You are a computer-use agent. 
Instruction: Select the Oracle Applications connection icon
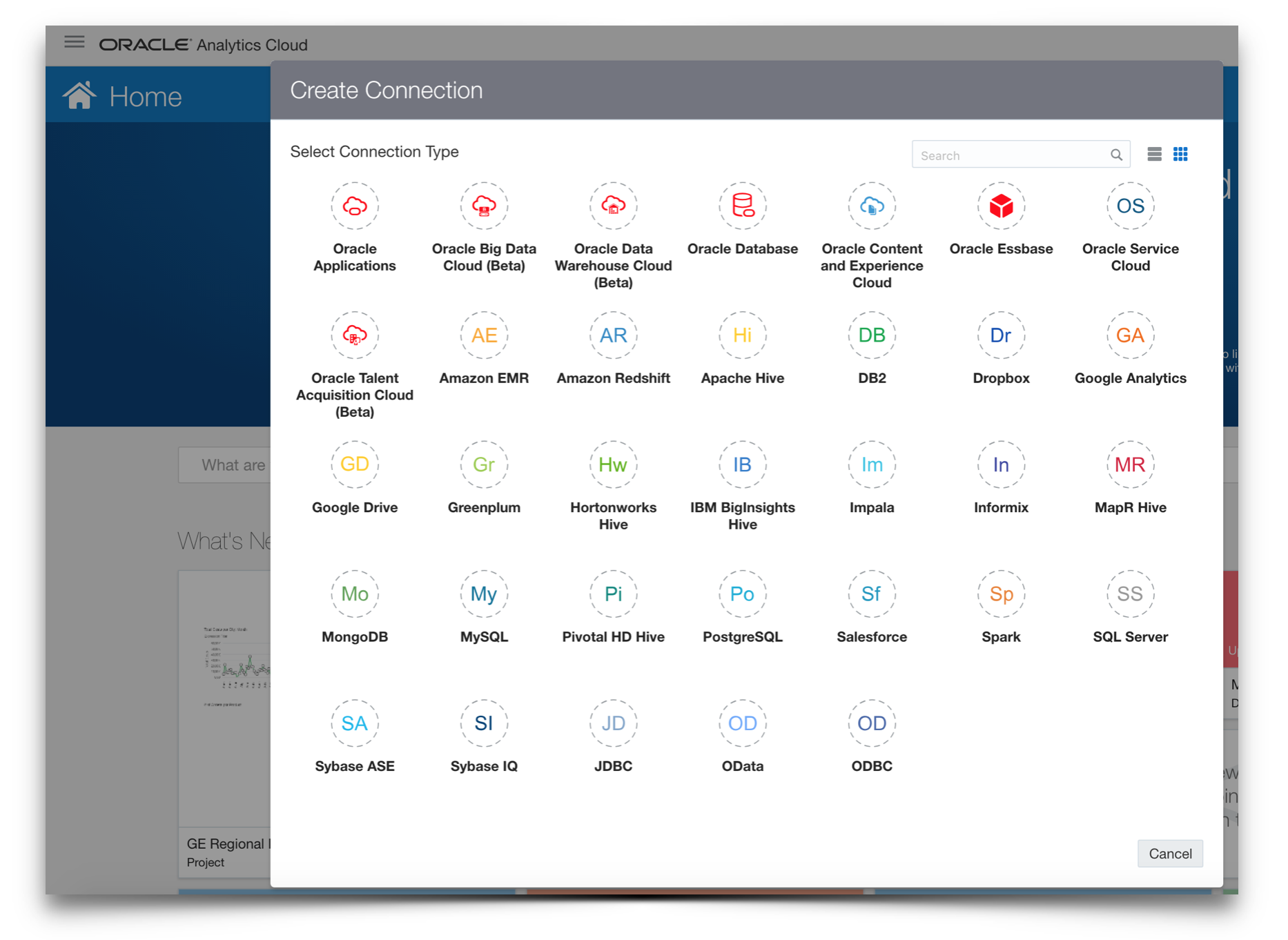[355, 206]
